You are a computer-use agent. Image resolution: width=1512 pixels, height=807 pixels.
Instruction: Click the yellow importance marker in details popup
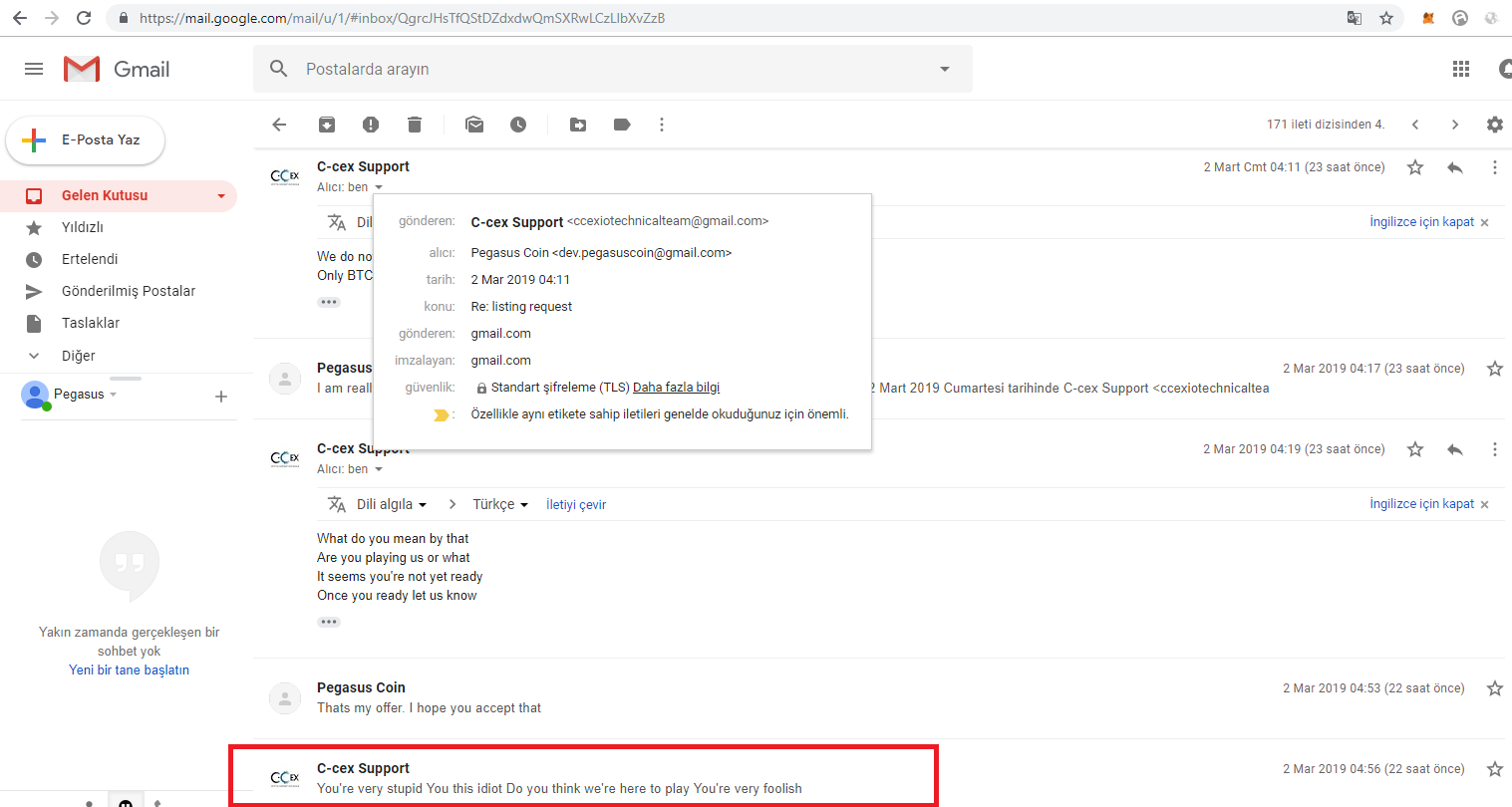441,414
